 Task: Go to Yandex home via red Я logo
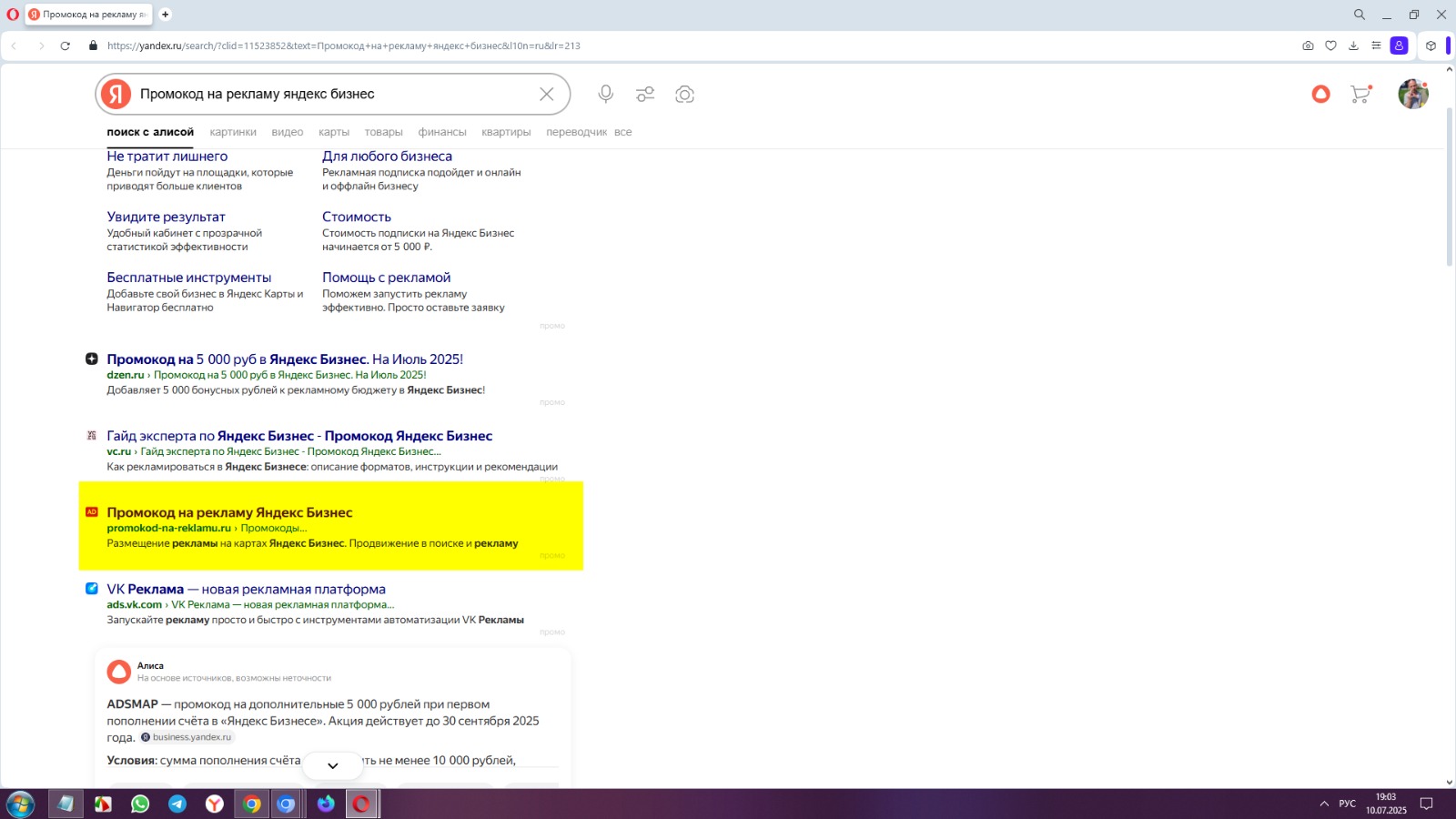tap(116, 94)
